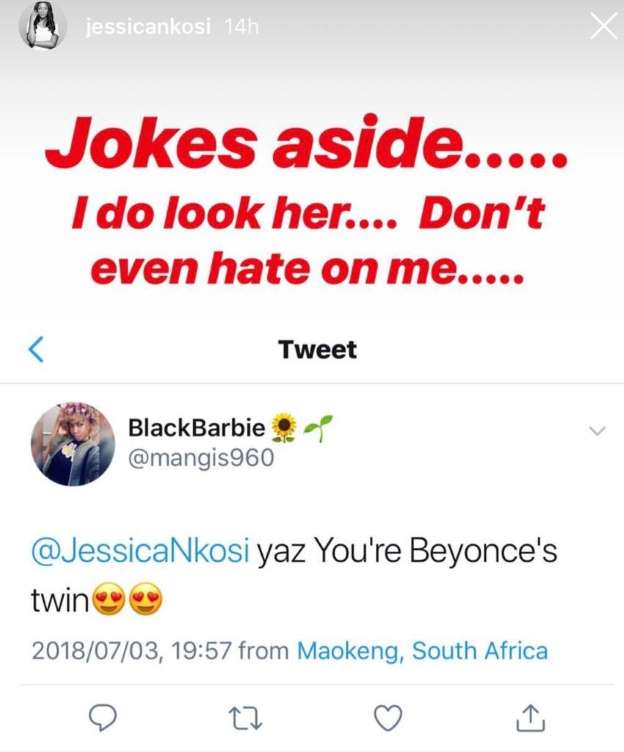Open the tweet options dropdown chevron
Image resolution: width=624 pixels, height=752 pixels.
598,431
